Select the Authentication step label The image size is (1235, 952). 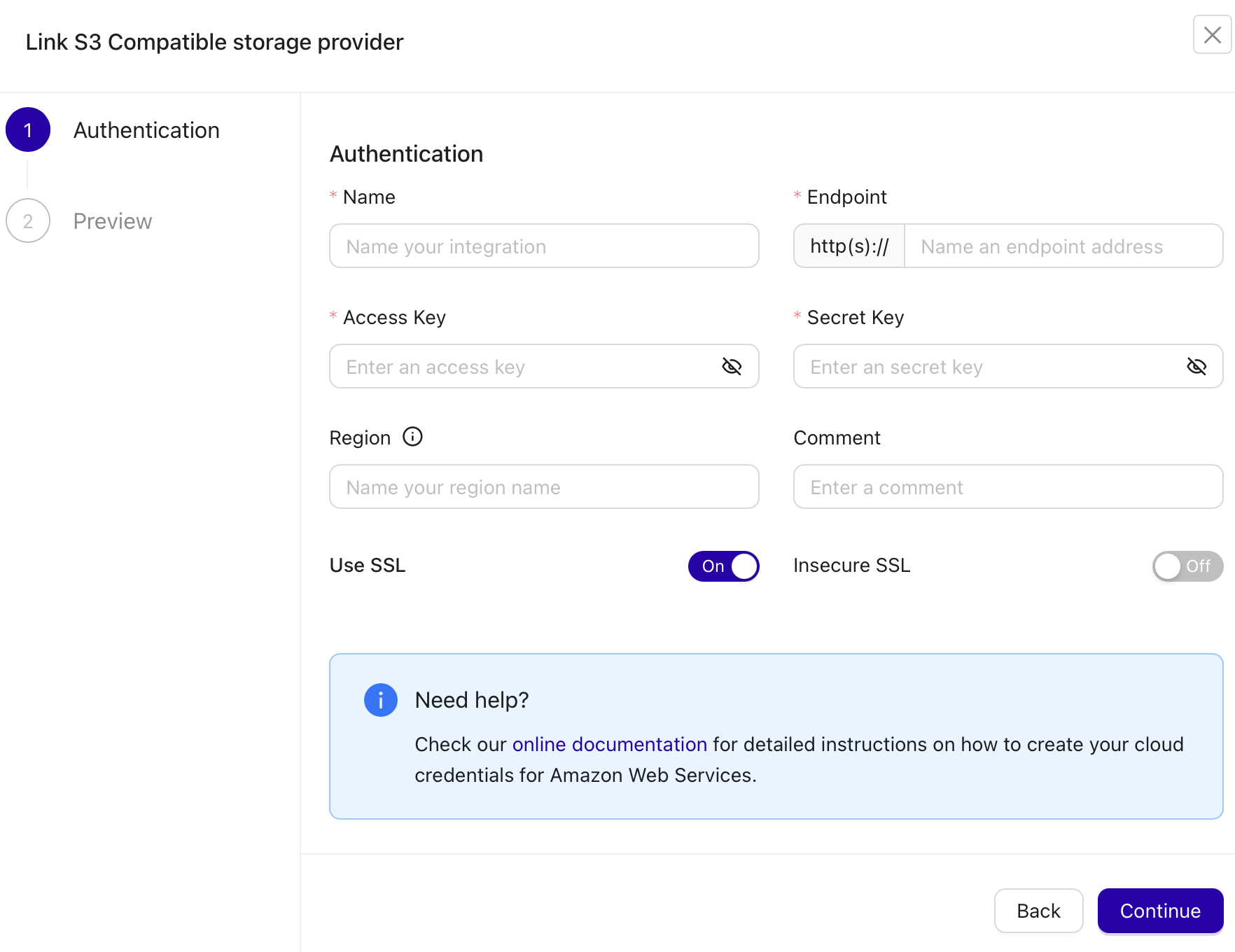pyautogui.click(x=146, y=129)
